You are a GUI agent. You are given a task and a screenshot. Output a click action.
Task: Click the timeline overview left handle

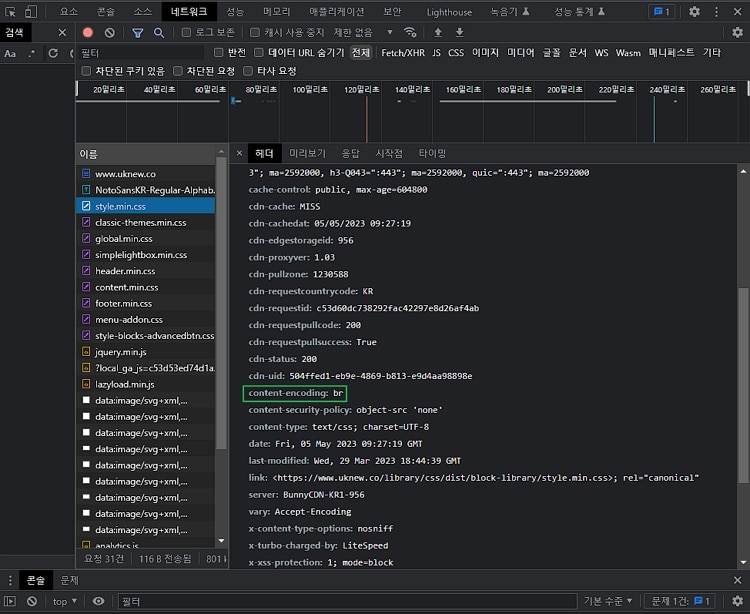(77, 88)
